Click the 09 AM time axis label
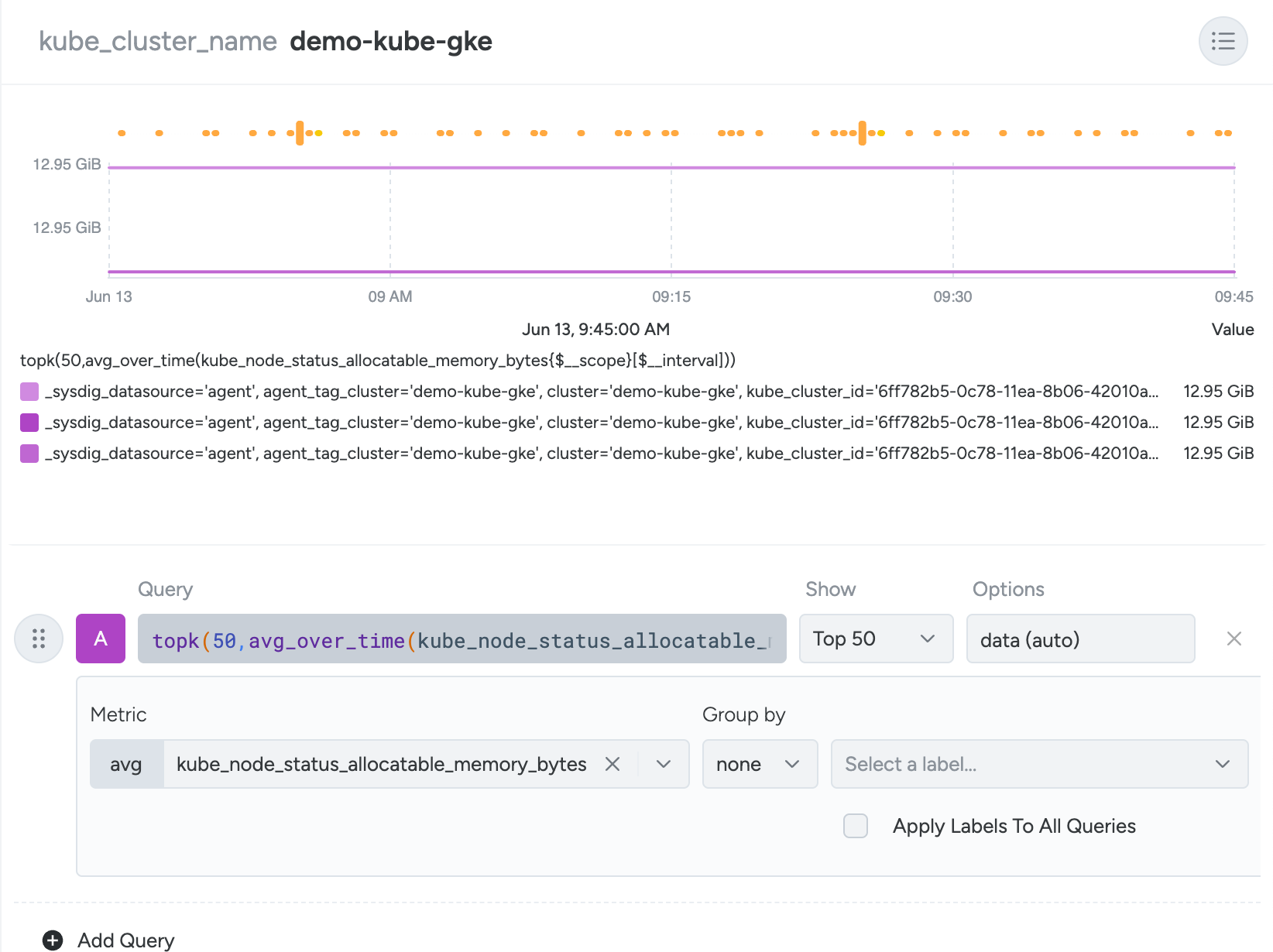Image resolution: width=1273 pixels, height=952 pixels. pos(390,296)
